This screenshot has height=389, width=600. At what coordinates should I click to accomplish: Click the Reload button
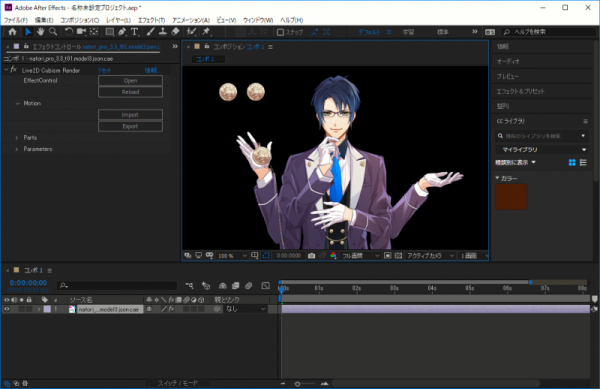tap(130, 92)
